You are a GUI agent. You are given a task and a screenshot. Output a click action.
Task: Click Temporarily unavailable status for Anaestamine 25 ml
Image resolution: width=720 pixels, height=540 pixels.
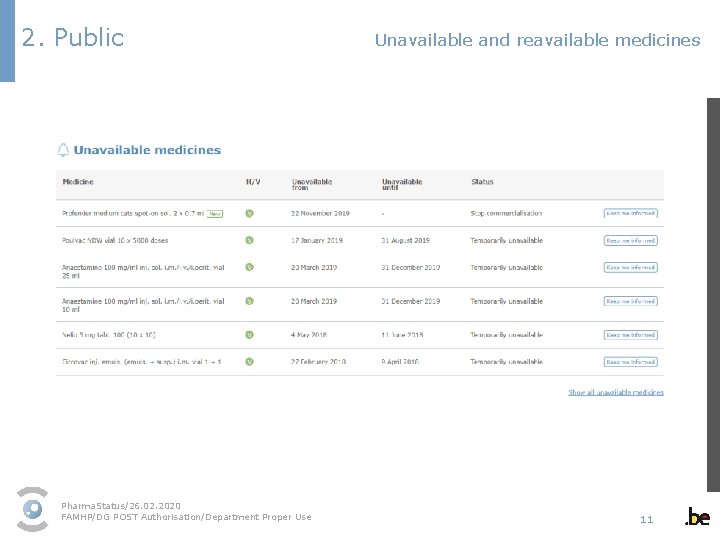506,267
